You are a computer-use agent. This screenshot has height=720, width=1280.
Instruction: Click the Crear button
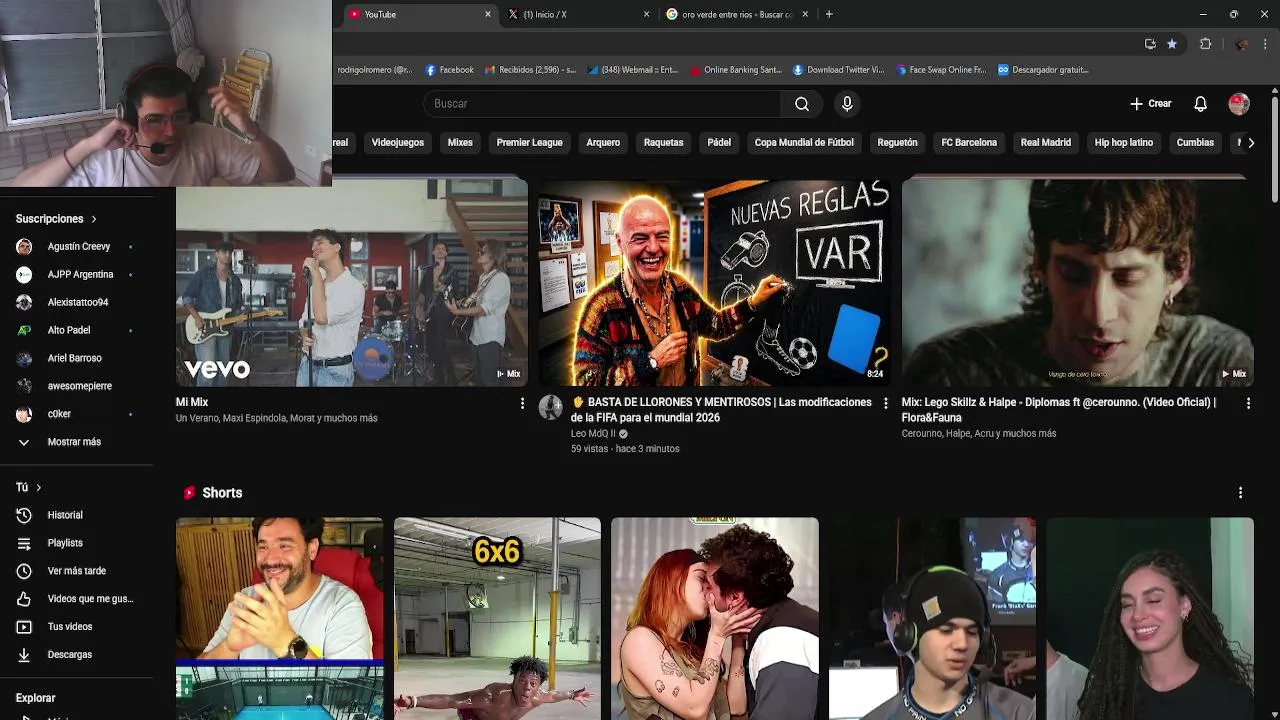[1151, 104]
